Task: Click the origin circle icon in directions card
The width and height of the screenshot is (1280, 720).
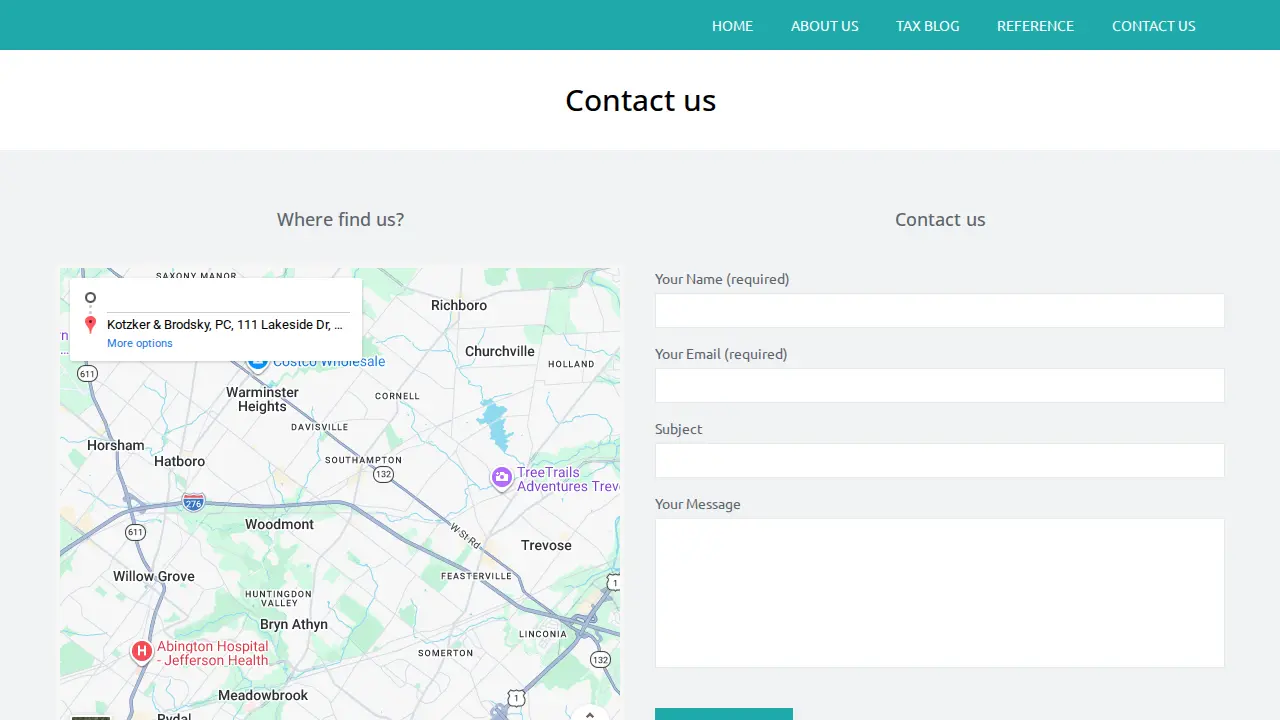Action: [x=90, y=298]
